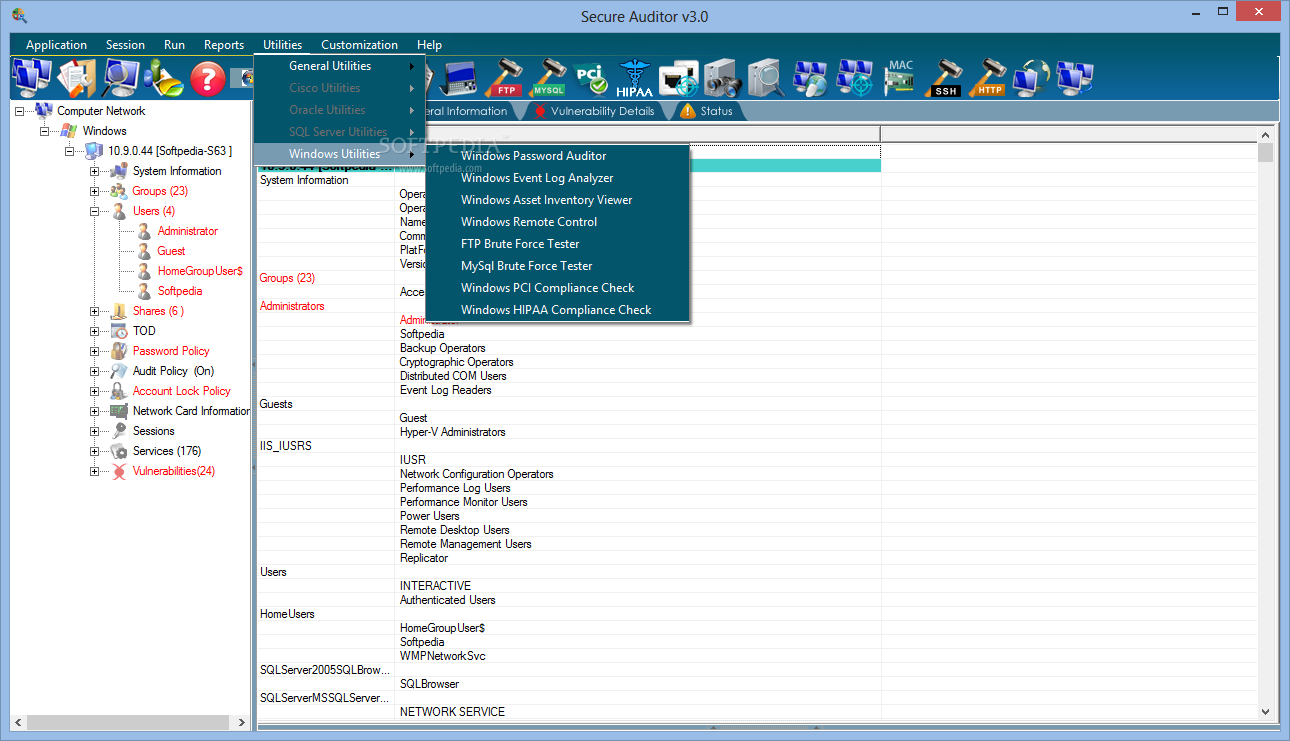Open the Application menu
The image size is (1290, 741).
tap(56, 45)
